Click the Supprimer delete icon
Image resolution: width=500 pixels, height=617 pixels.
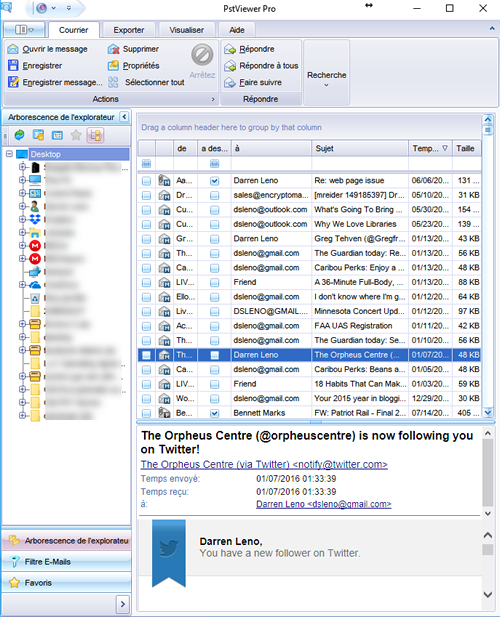[114, 49]
